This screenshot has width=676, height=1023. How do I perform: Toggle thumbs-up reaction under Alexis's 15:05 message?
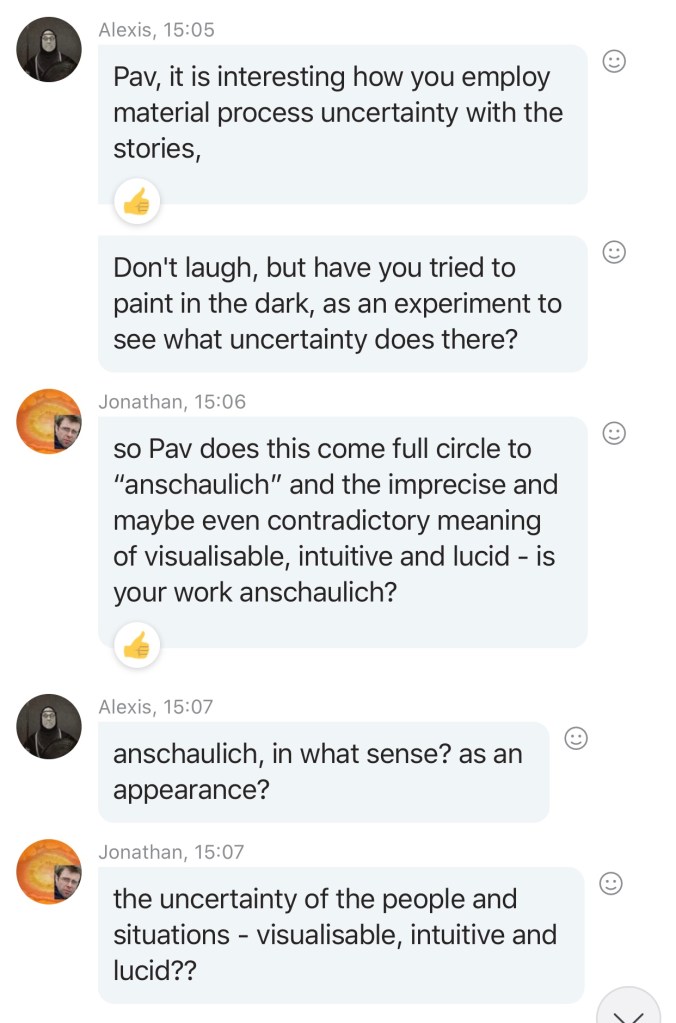click(x=135, y=204)
